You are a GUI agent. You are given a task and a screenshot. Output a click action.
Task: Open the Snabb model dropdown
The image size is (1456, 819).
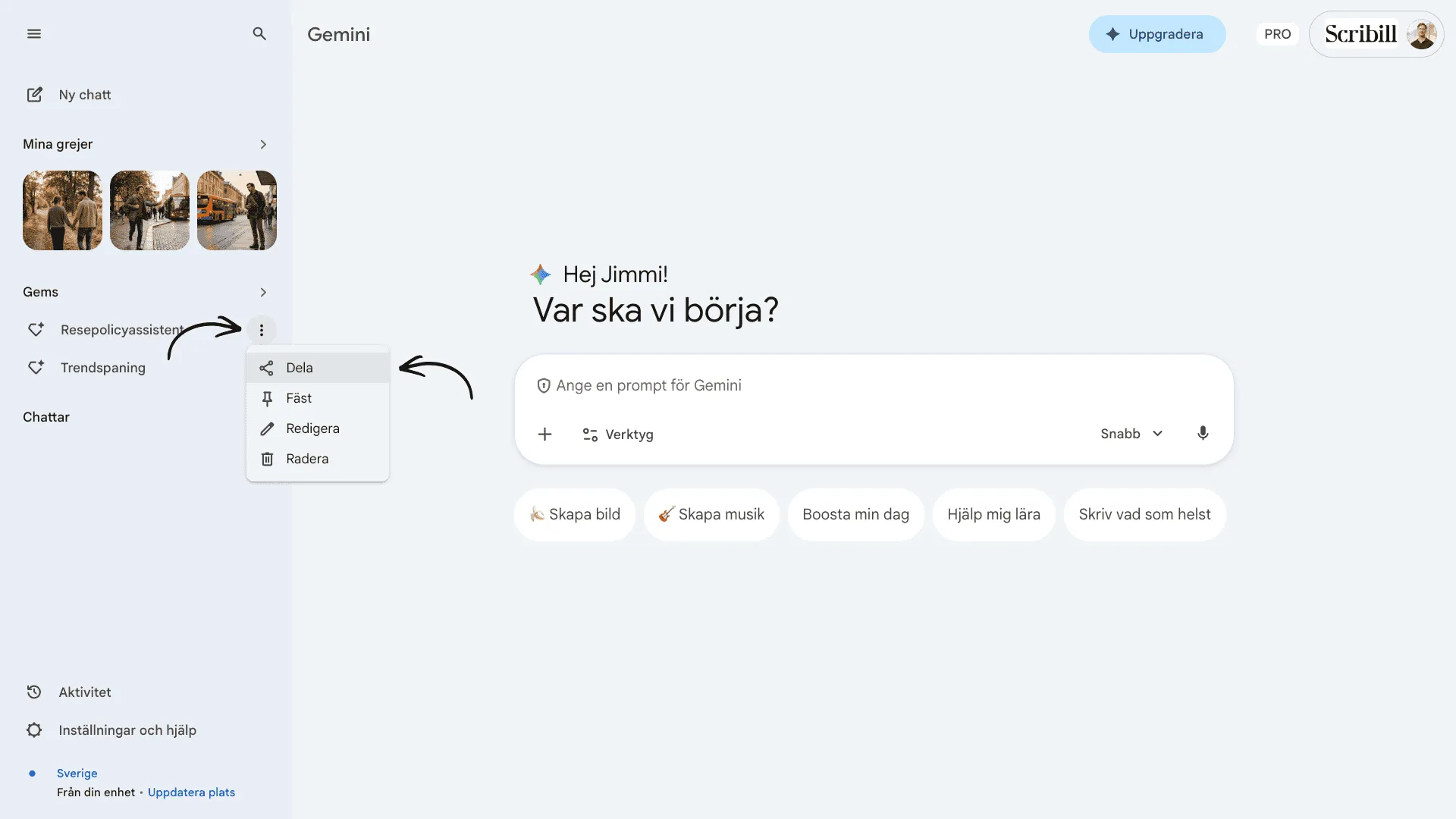[x=1131, y=434]
